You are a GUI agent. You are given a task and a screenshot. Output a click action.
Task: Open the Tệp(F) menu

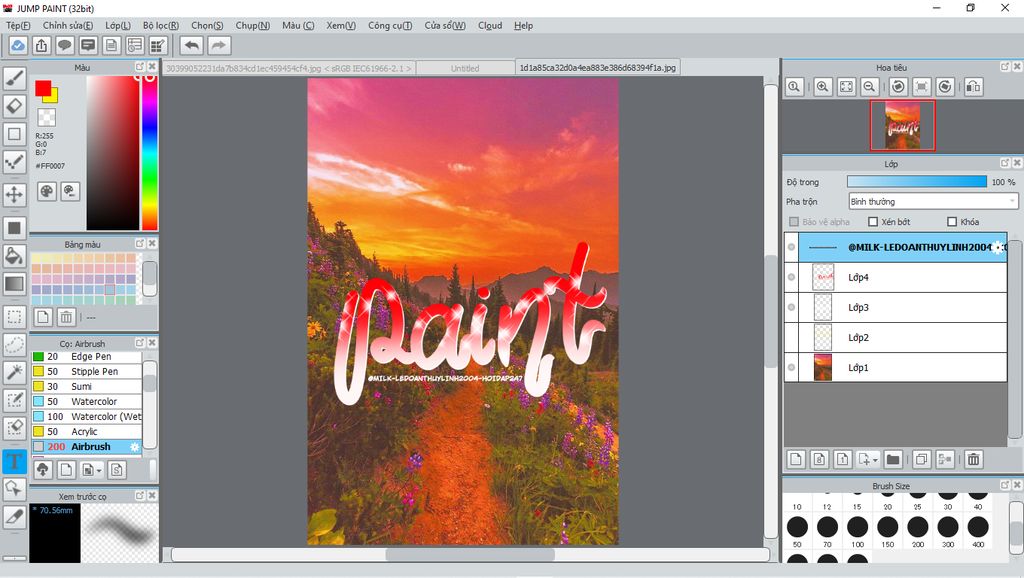[x=18, y=25]
